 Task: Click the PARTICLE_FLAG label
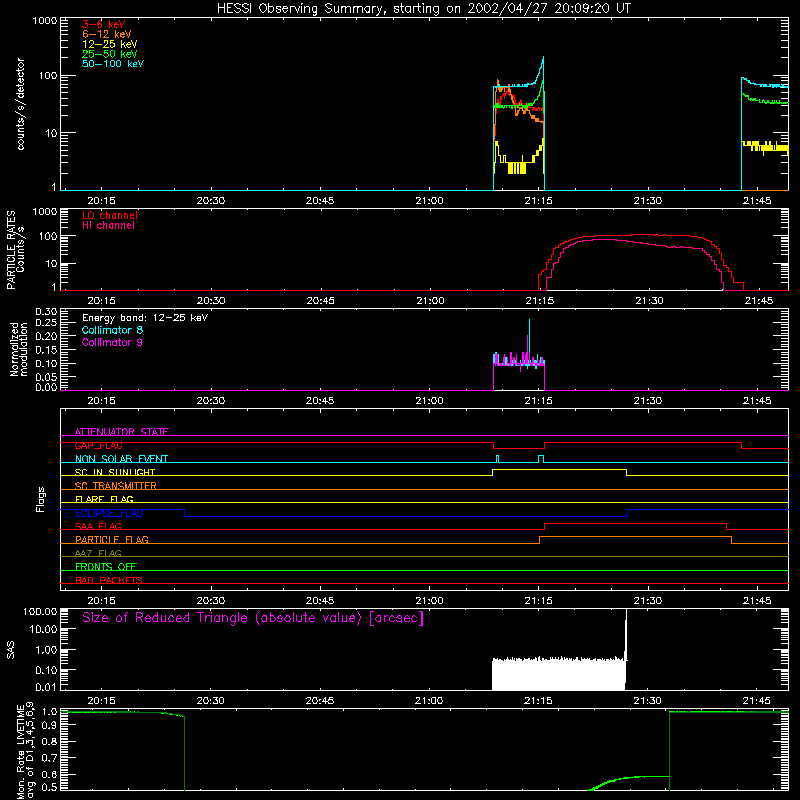click(x=112, y=539)
